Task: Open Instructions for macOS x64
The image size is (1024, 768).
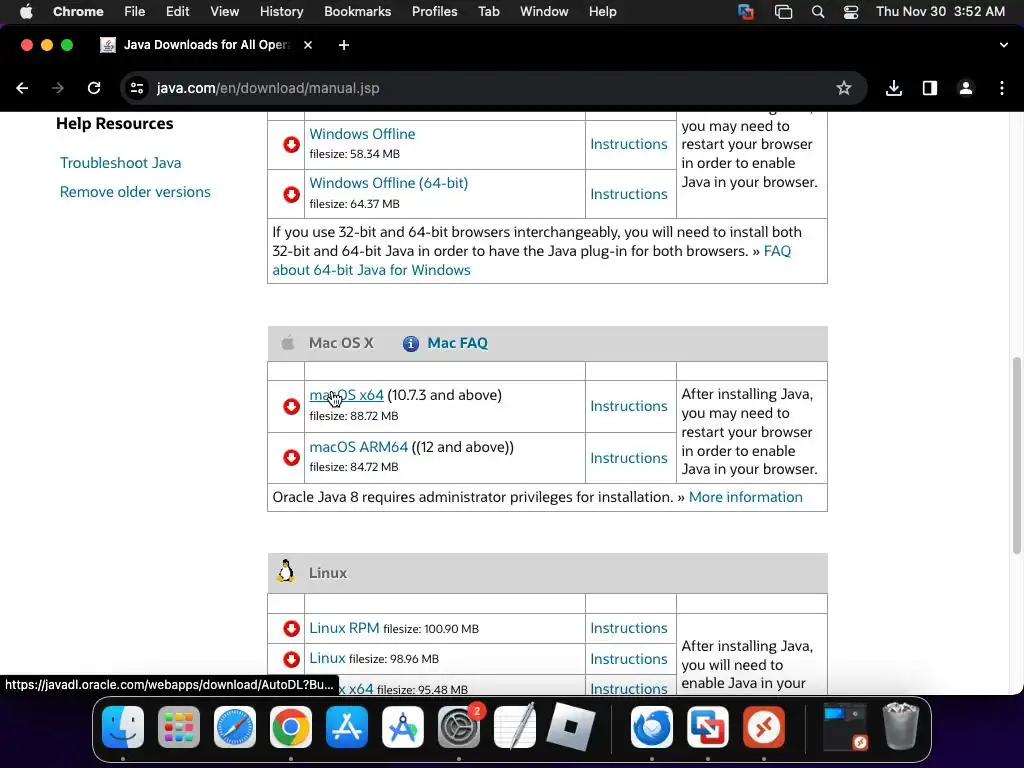Action: pyautogui.click(x=629, y=406)
